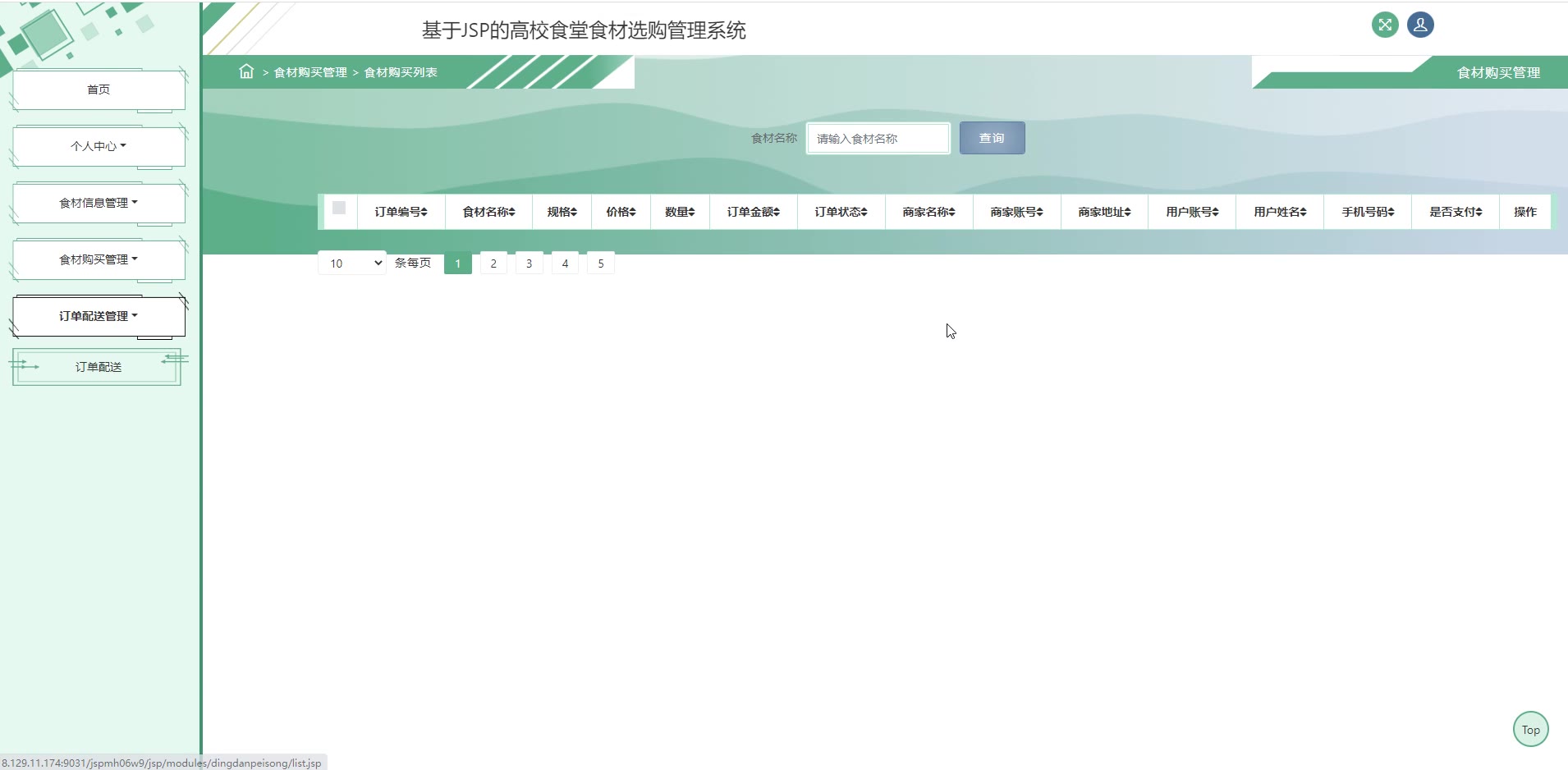Focus the 食材名称 search input

tap(878, 138)
